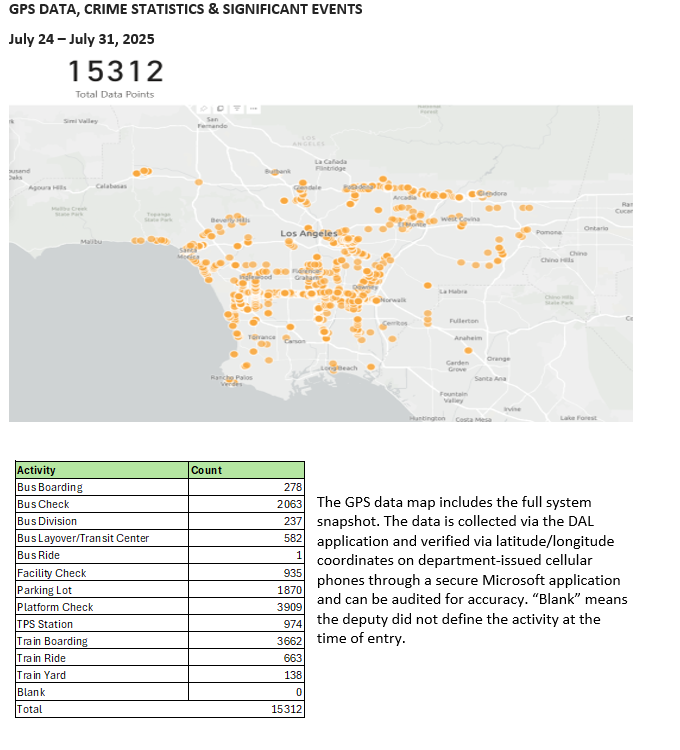The image size is (680, 750).
Task: Click the GPS Data, Crime Statistics heading
Action: click(x=185, y=10)
